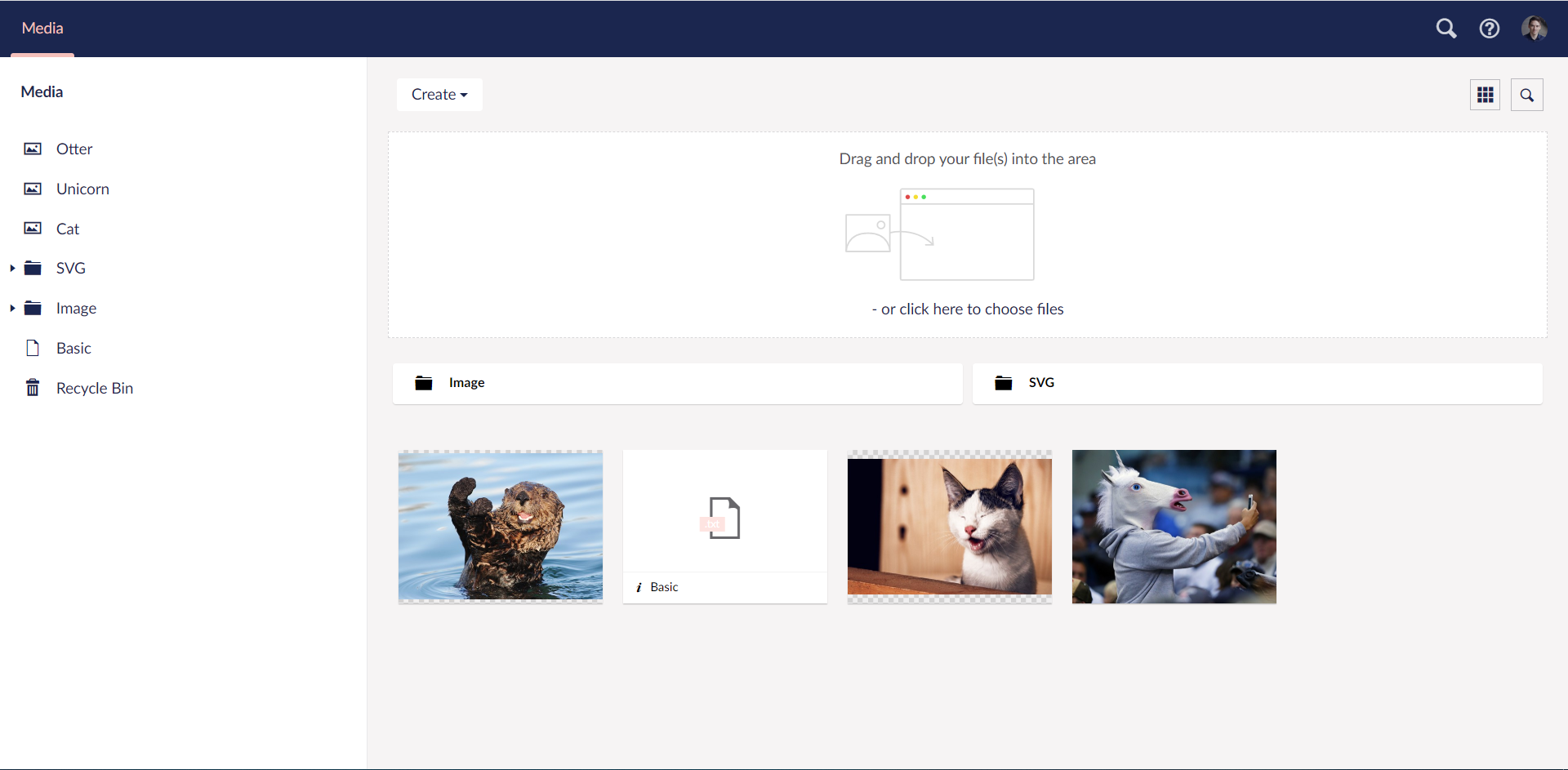Screen dimensions: 1568x770
Task: Click the folder icon on SVG card
Action: coord(1004,383)
